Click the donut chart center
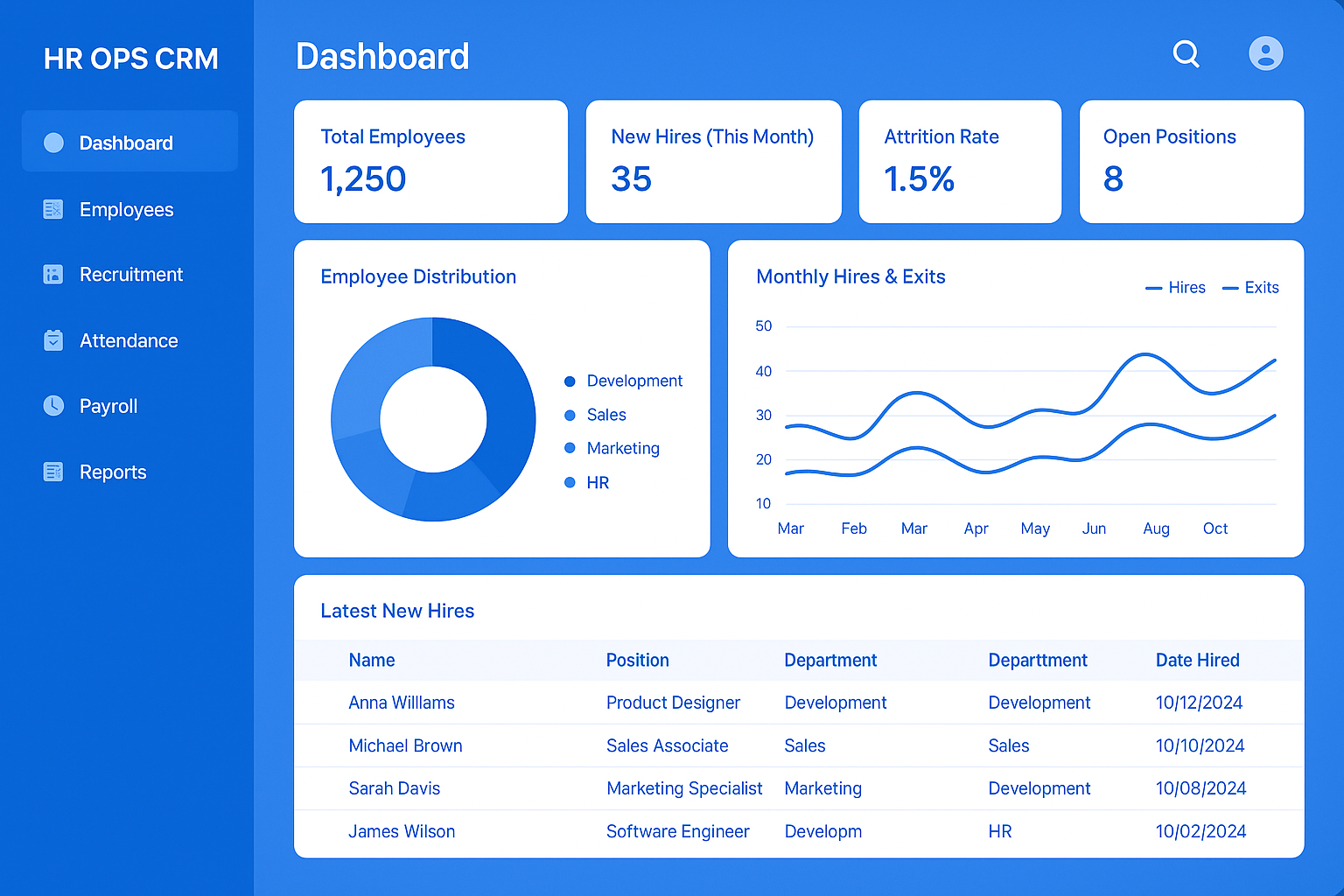The image size is (1344, 896). tap(433, 419)
